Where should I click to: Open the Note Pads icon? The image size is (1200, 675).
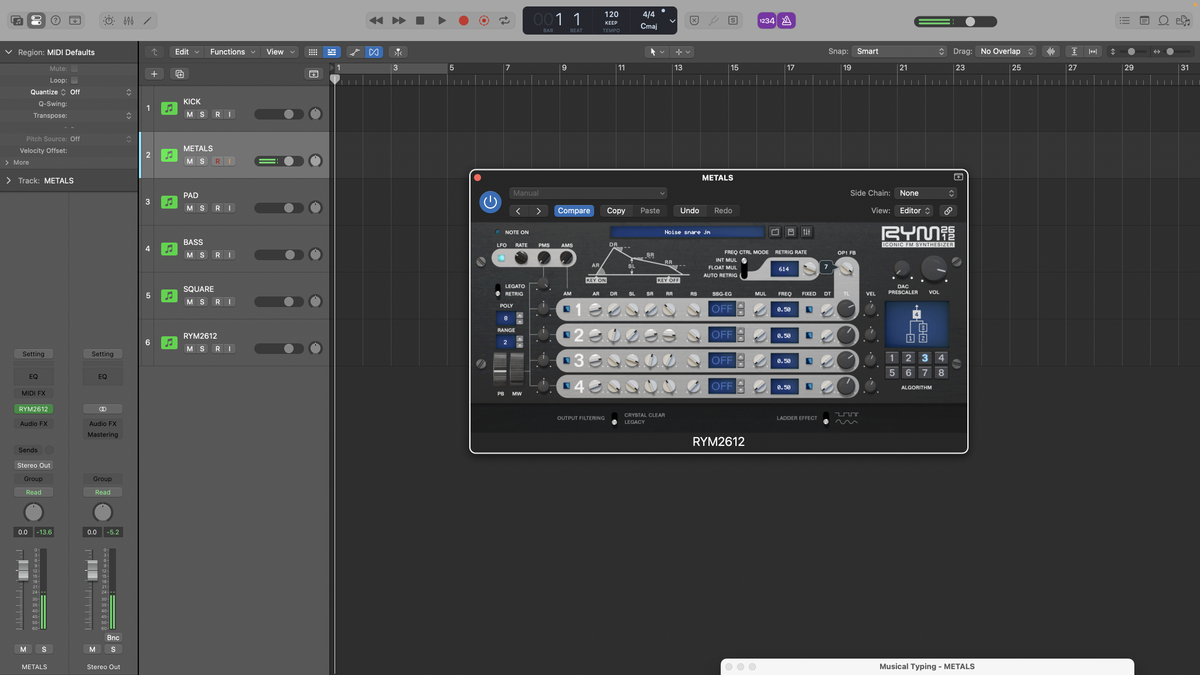[x=1144, y=20]
